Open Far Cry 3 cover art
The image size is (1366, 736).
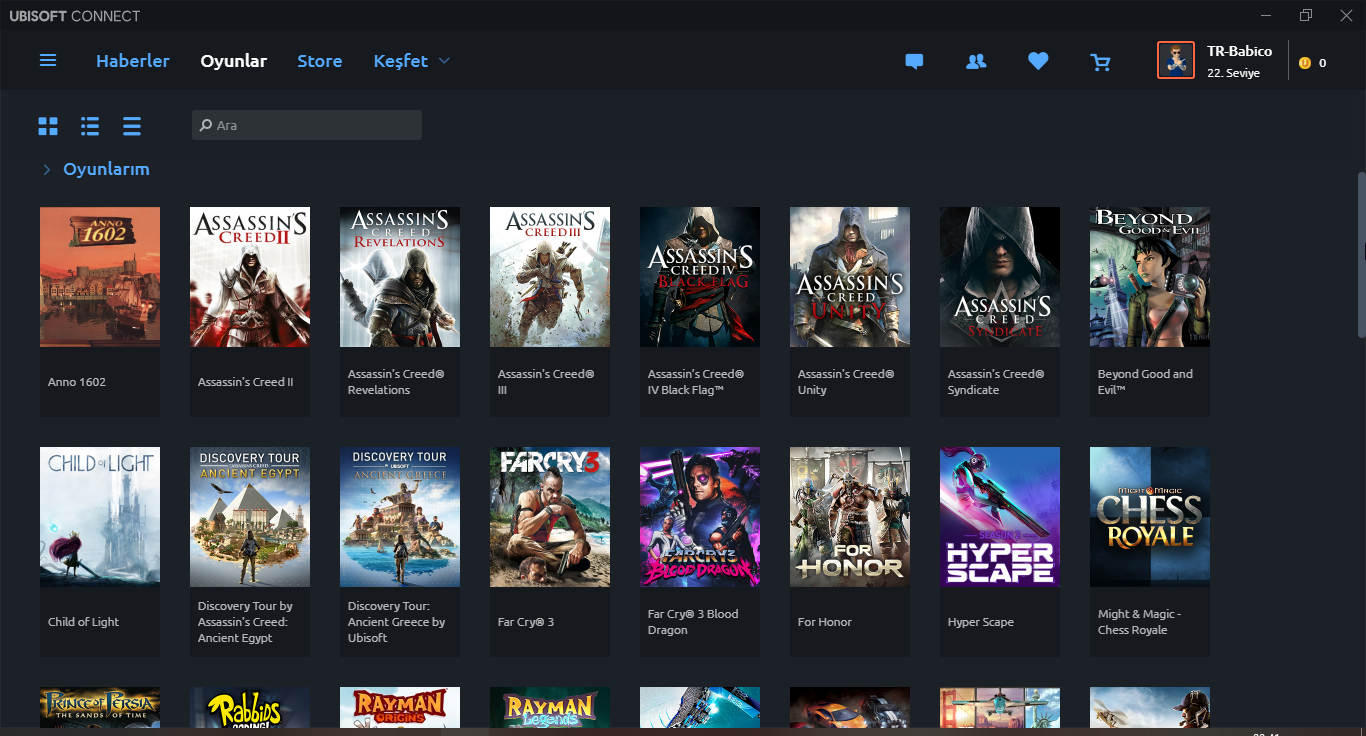tap(550, 517)
